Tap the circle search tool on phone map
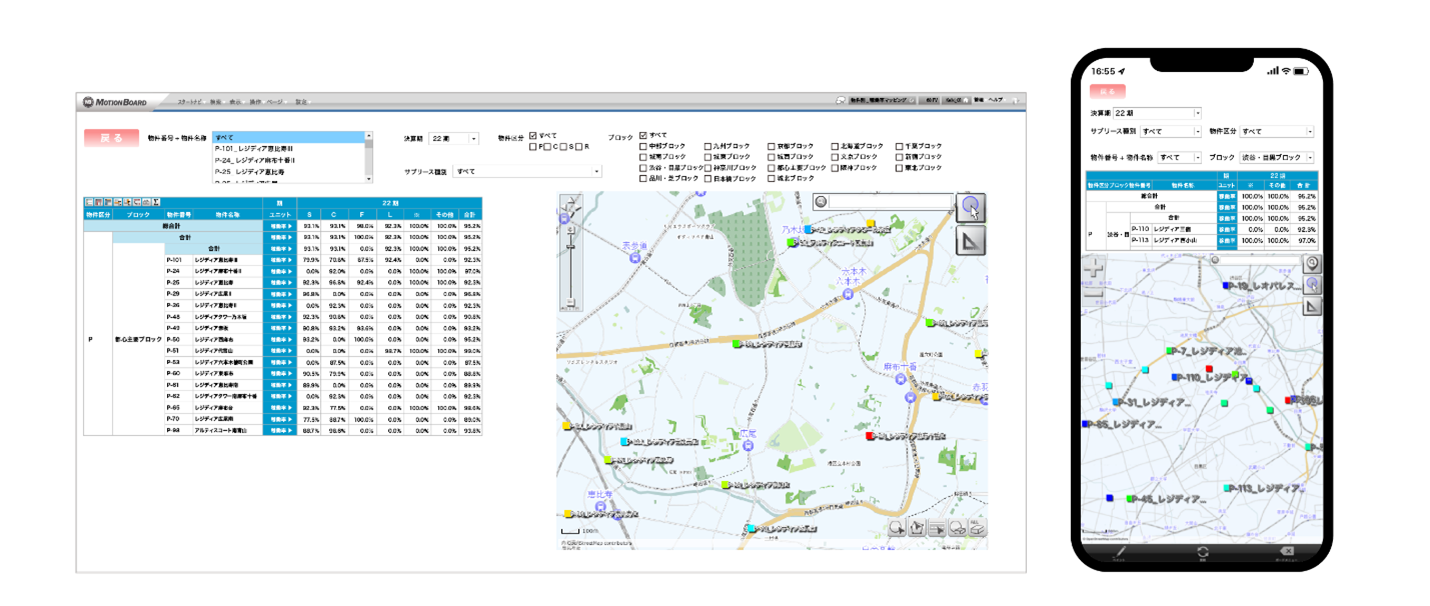The image size is (1430, 606). (1313, 285)
